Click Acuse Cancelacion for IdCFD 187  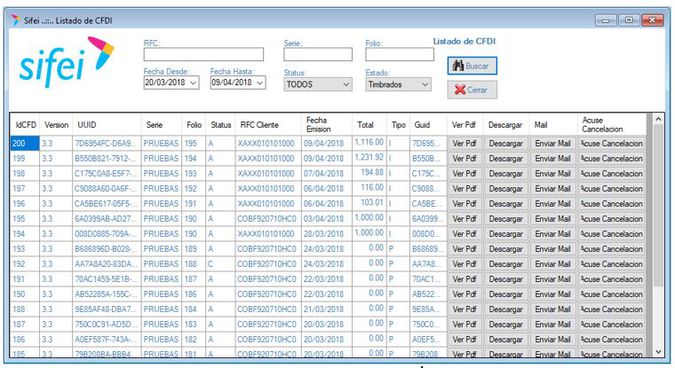tap(611, 324)
